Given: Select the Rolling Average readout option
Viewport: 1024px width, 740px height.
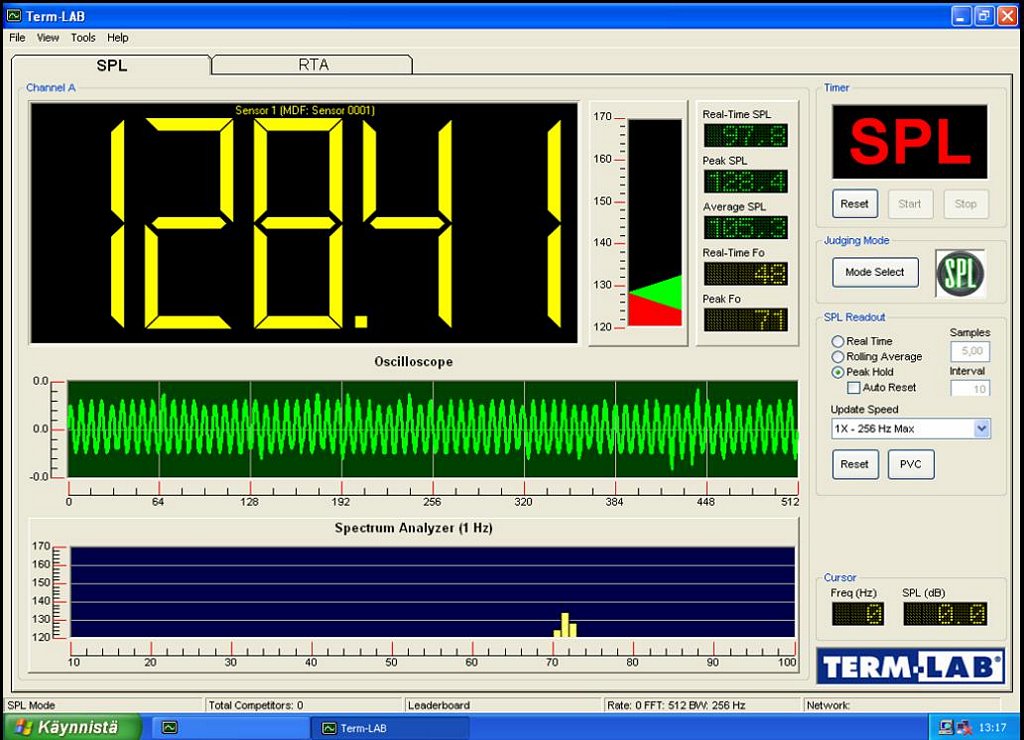Looking at the screenshot, I should click(838, 356).
